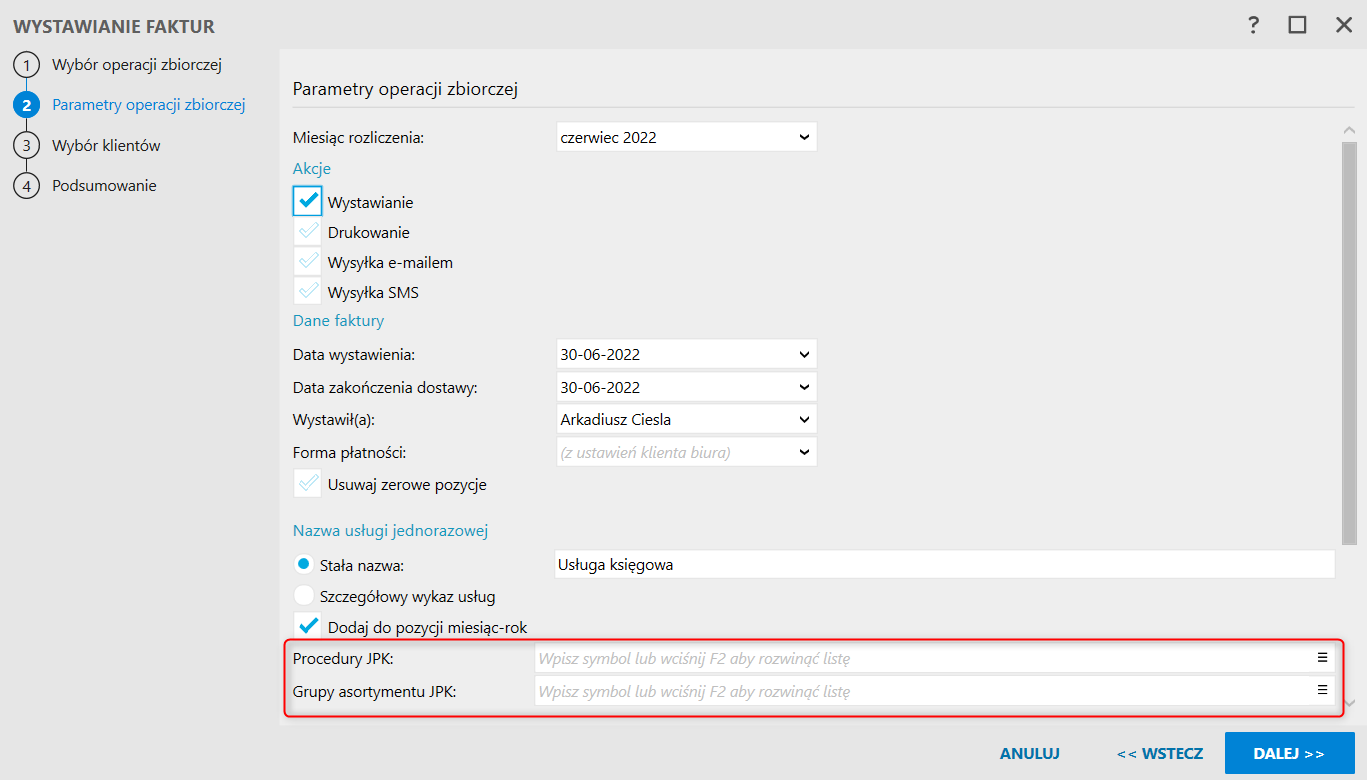Select Parametry operacji zbiorczej step
The width and height of the screenshot is (1367, 780).
(149, 105)
